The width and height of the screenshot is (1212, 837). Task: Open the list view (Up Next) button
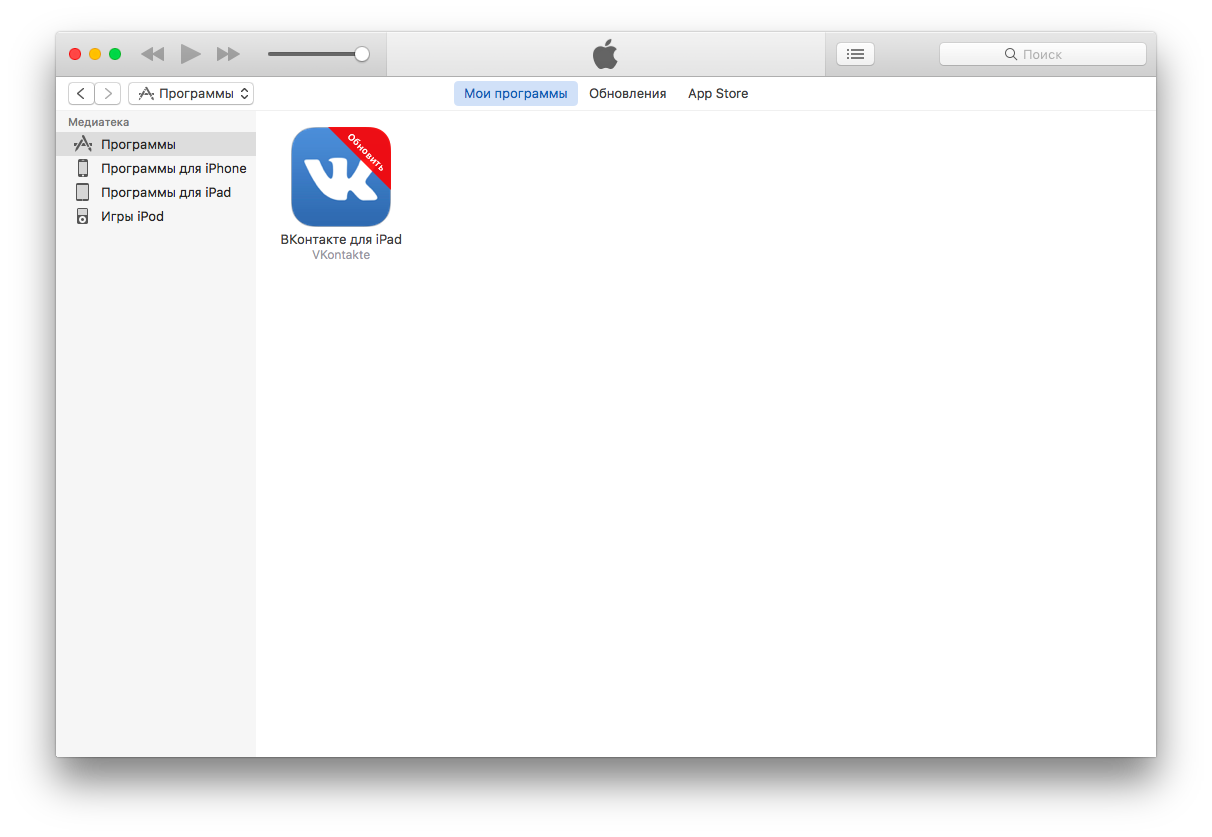855,54
